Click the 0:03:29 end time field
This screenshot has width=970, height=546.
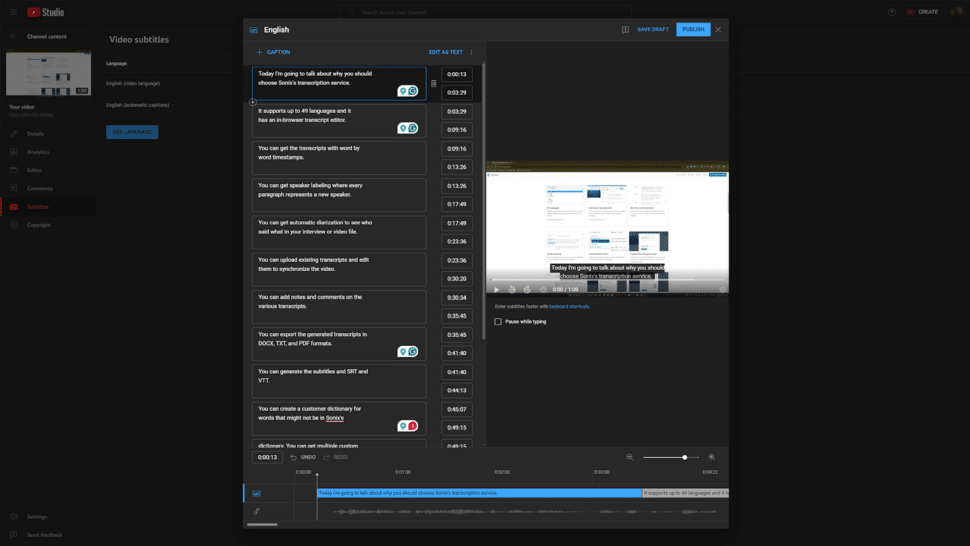[x=457, y=93]
